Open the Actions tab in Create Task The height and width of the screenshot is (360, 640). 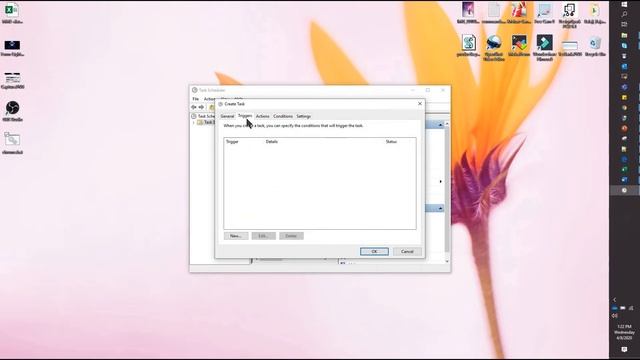tap(262, 116)
